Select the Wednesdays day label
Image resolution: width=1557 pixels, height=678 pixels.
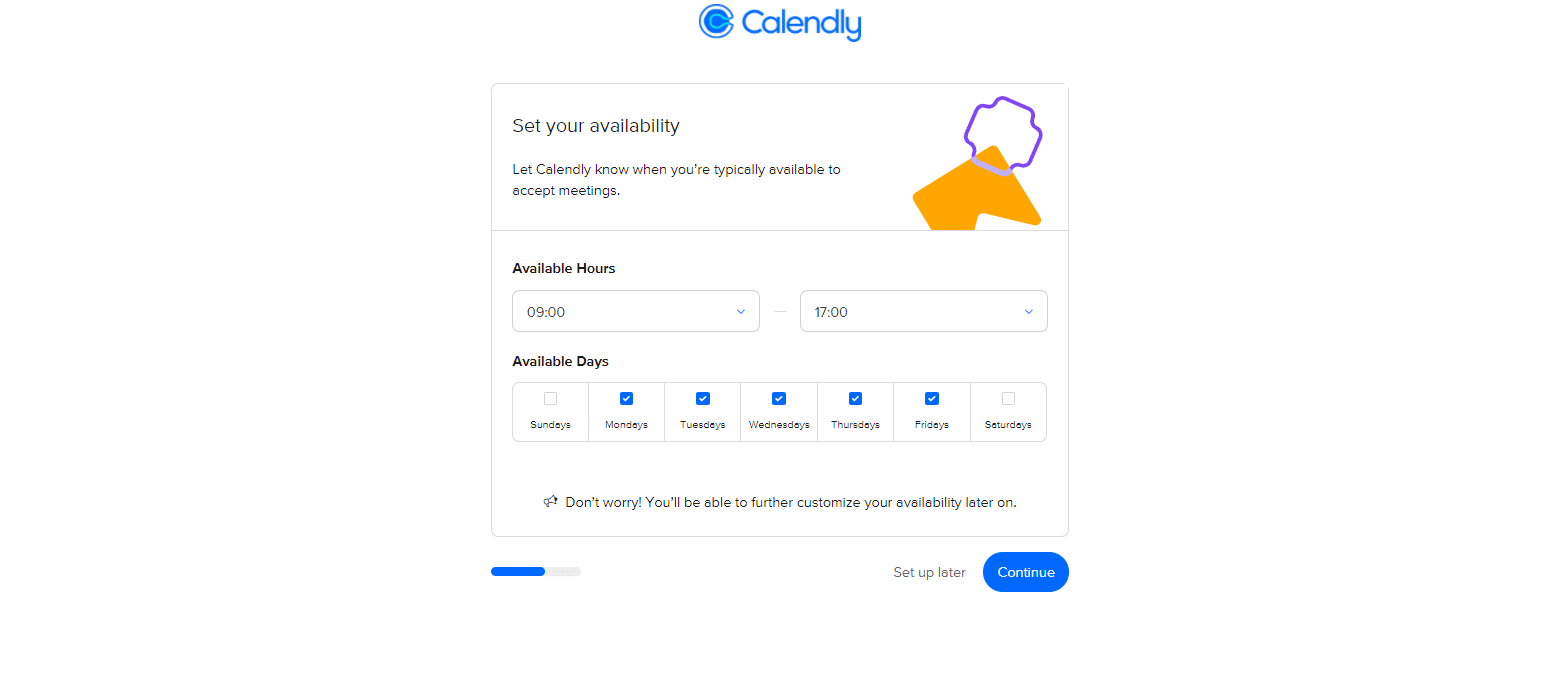tap(779, 425)
